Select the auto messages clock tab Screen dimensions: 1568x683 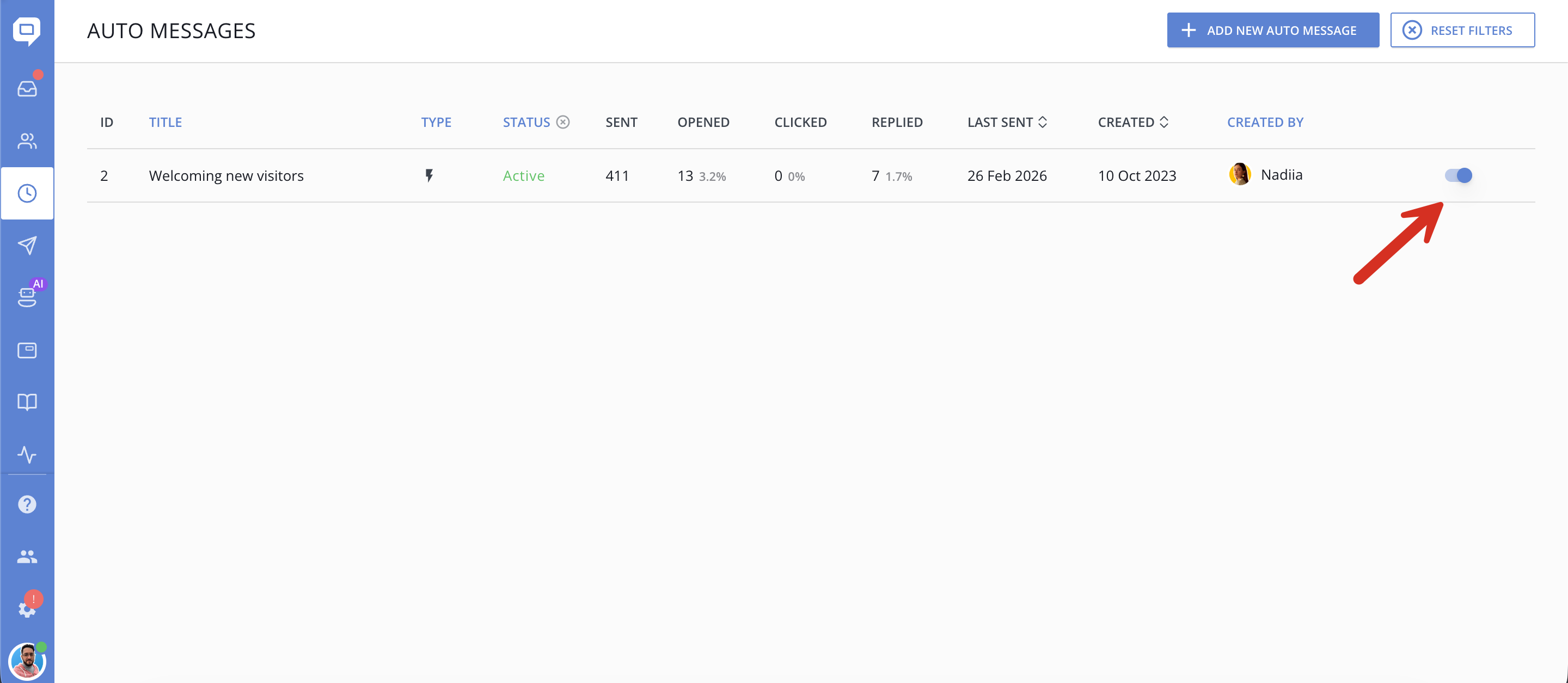coord(27,193)
